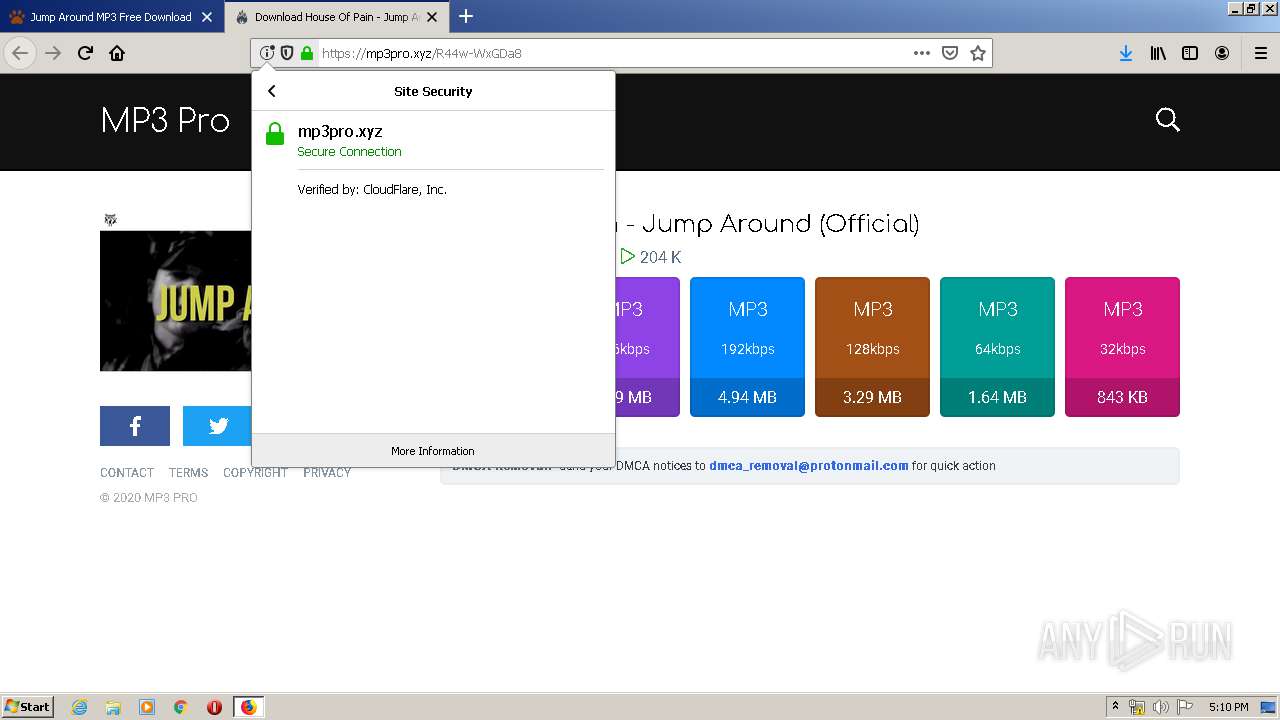Click Verified by: CloudFlare, Inc. text
The width and height of the screenshot is (1280, 720).
pyautogui.click(x=372, y=189)
